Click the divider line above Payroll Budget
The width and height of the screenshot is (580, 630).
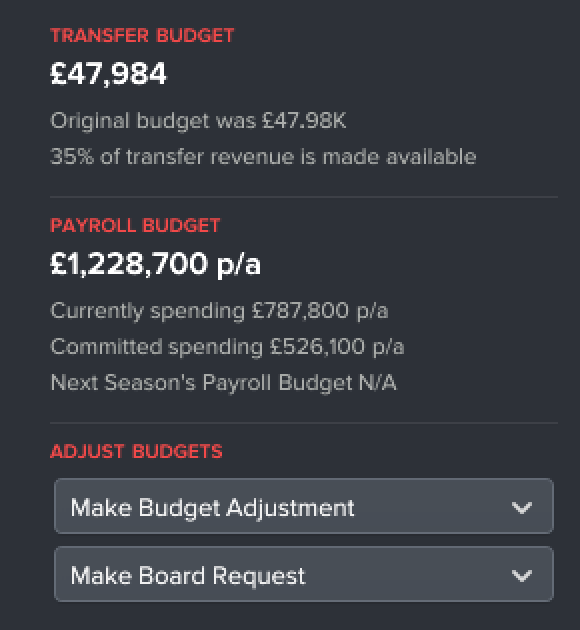(304, 197)
